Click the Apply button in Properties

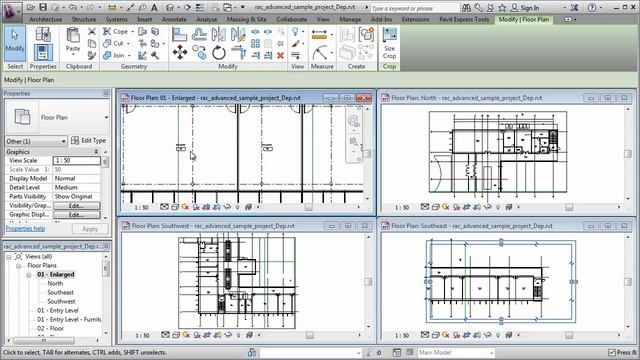[x=90, y=229]
